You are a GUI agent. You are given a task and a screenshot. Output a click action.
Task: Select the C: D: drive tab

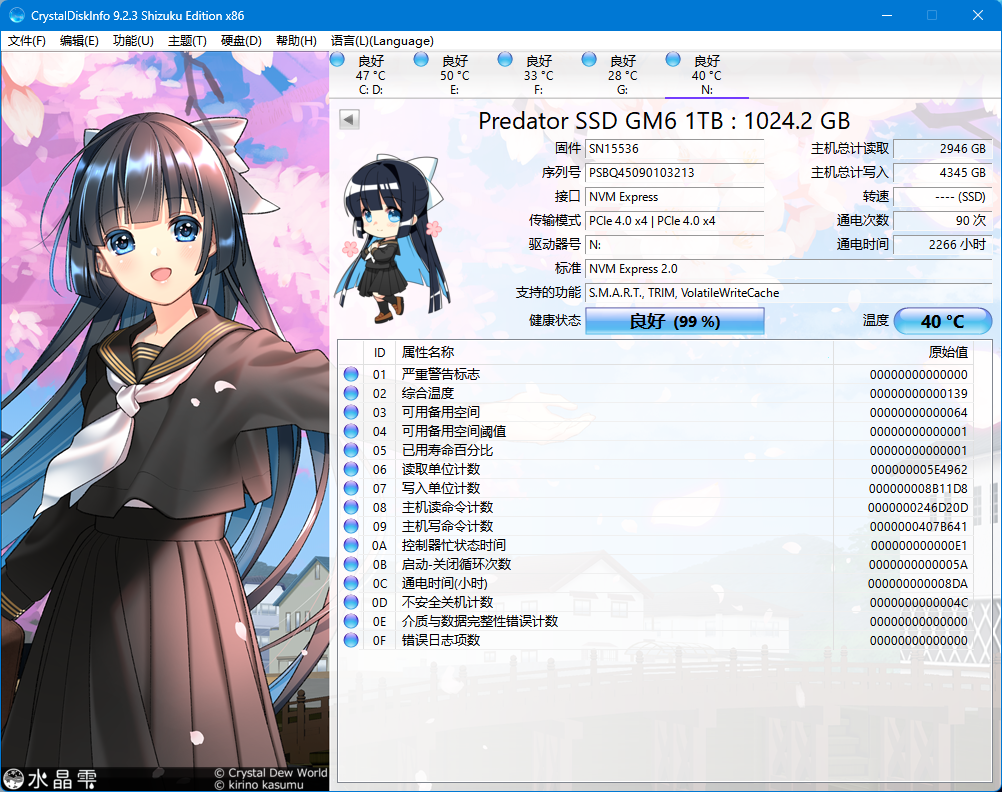[371, 75]
